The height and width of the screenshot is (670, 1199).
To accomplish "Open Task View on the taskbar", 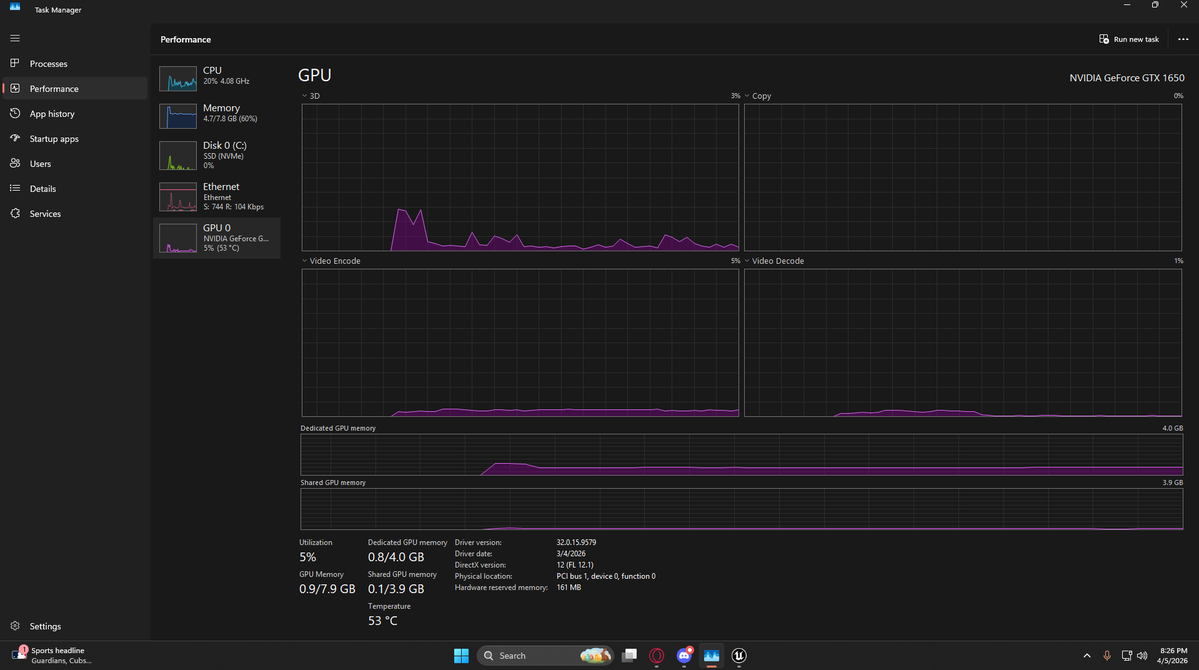I will click(x=629, y=655).
